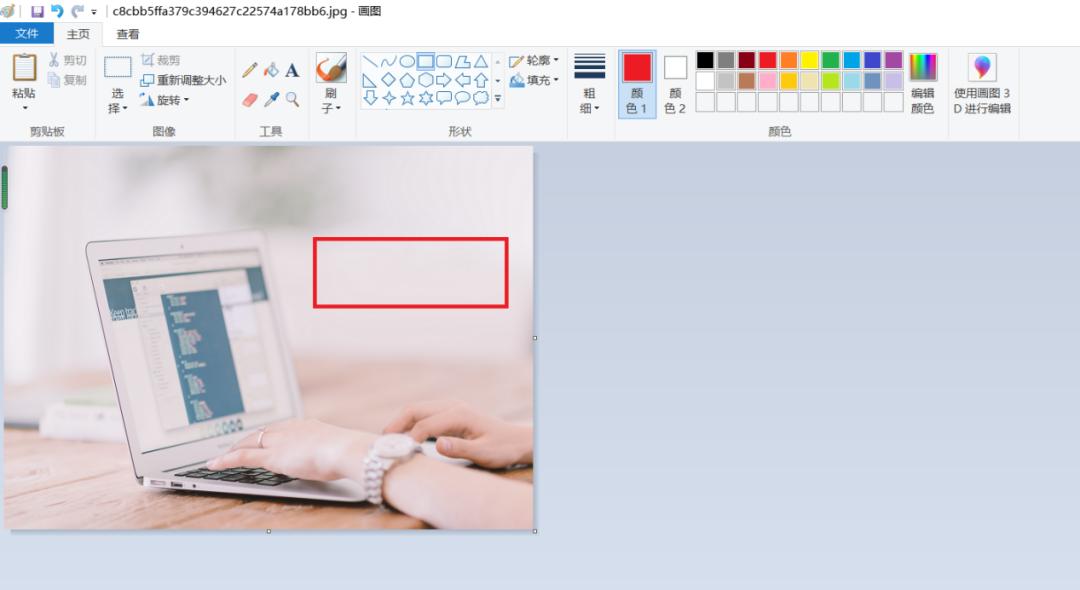Select the pentagon shape
Image resolution: width=1080 pixels, height=590 pixels.
407,80
